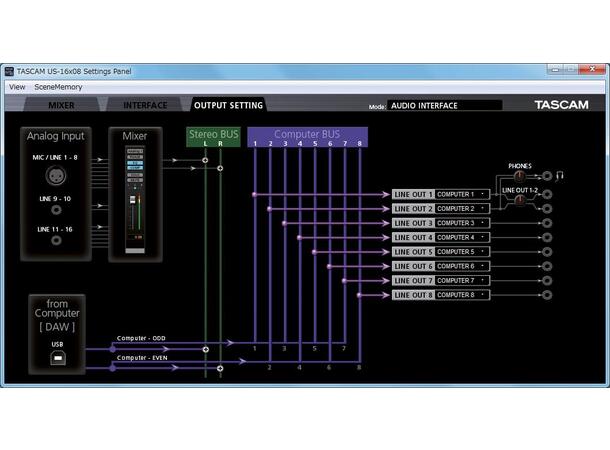
Task: Click the MIC / LINE 1 - 8 XLR connector icon
Action: coord(56,176)
